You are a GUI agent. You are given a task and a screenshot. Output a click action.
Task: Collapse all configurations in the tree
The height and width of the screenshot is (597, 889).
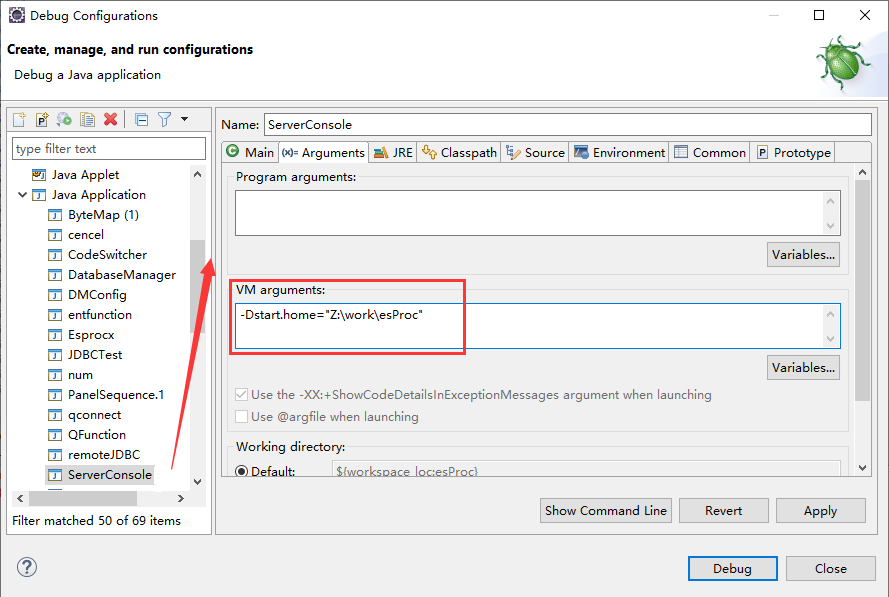tap(141, 120)
